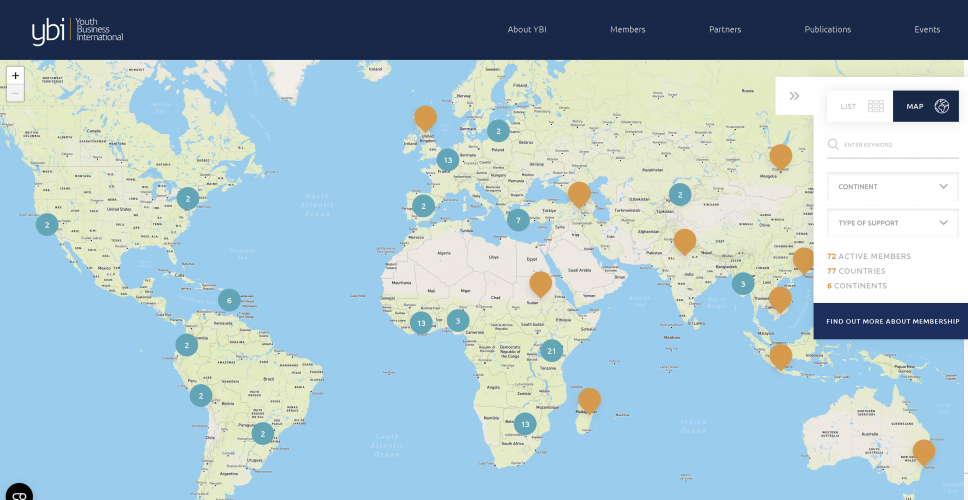Zoom in with the map plus button
Image resolution: width=968 pixels, height=500 pixels.
[x=15, y=75]
